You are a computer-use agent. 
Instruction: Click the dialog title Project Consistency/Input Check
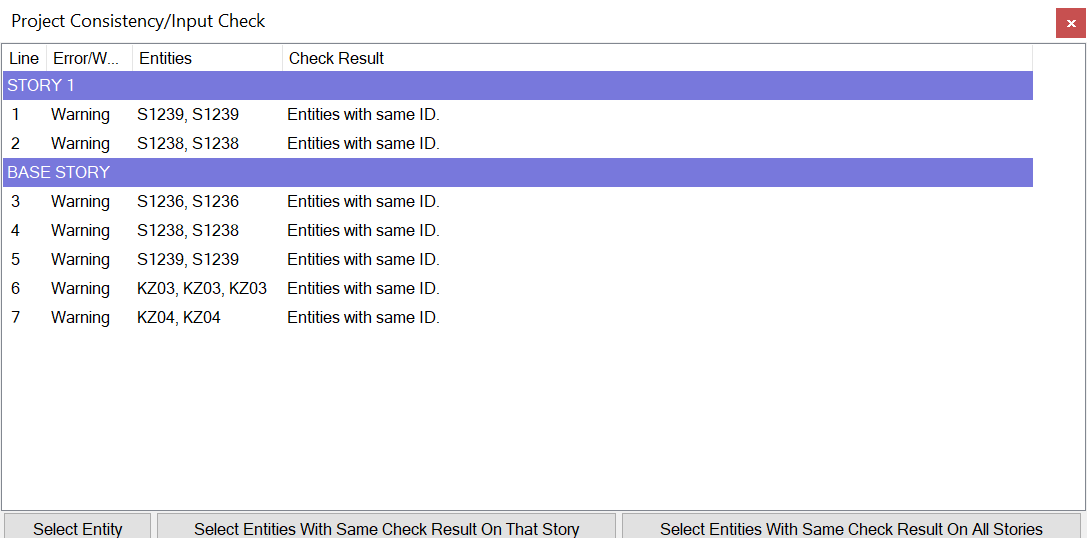coord(138,21)
